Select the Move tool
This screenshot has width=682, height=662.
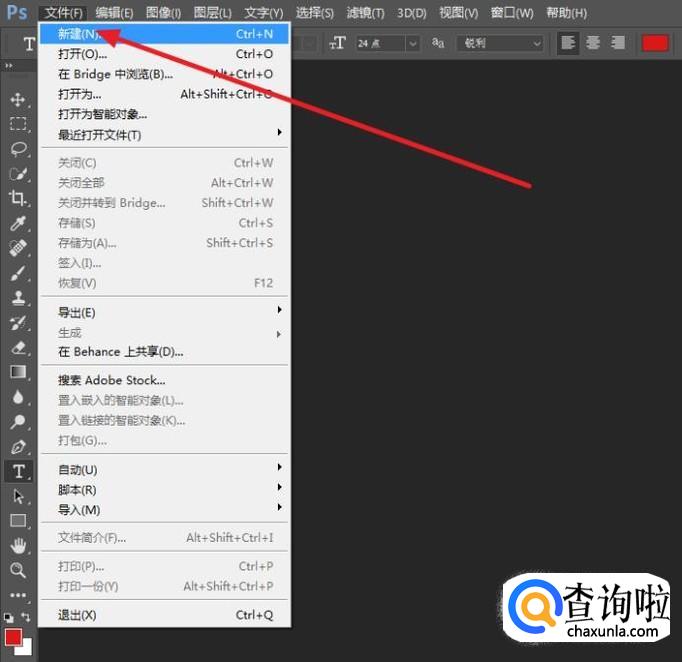(18, 99)
